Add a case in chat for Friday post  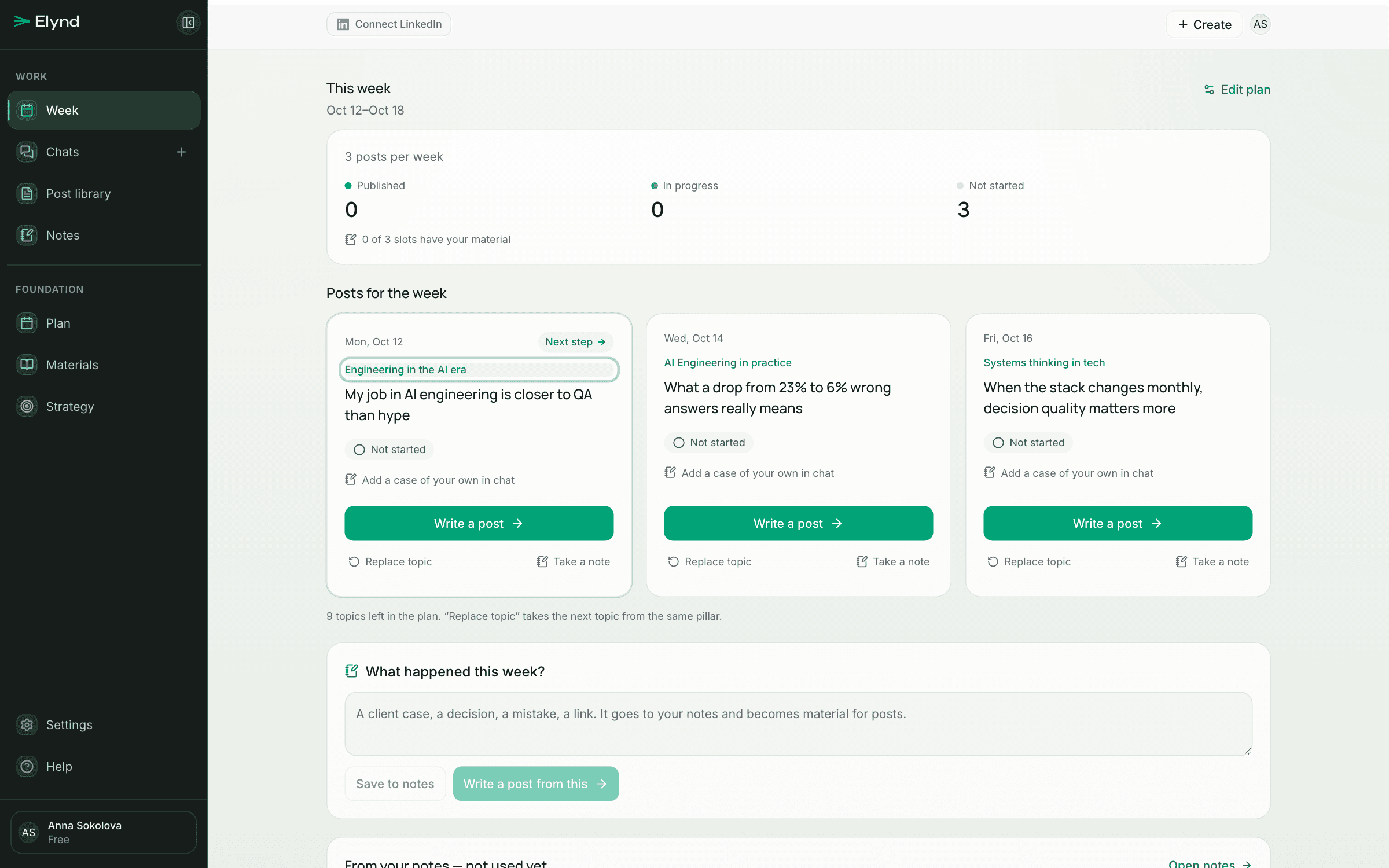tap(1068, 473)
